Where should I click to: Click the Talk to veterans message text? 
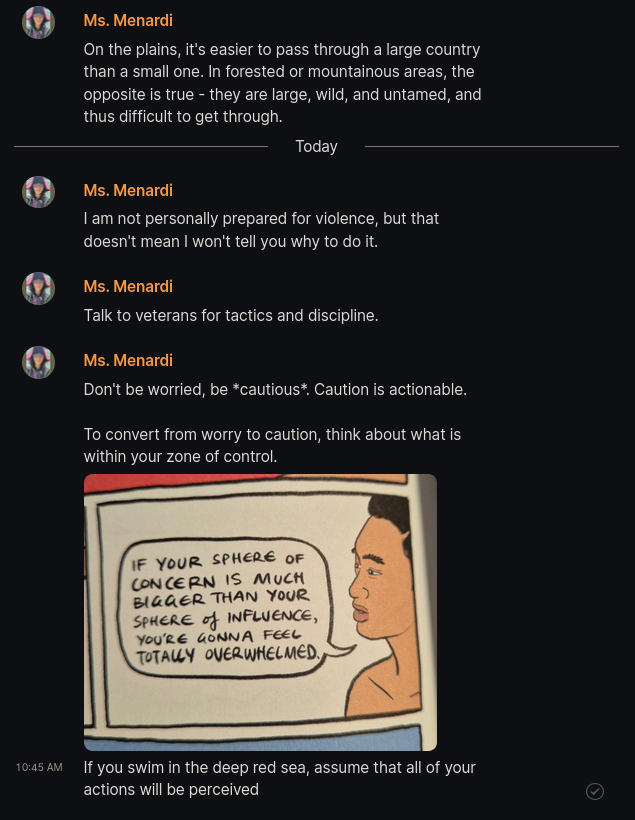coord(231,315)
